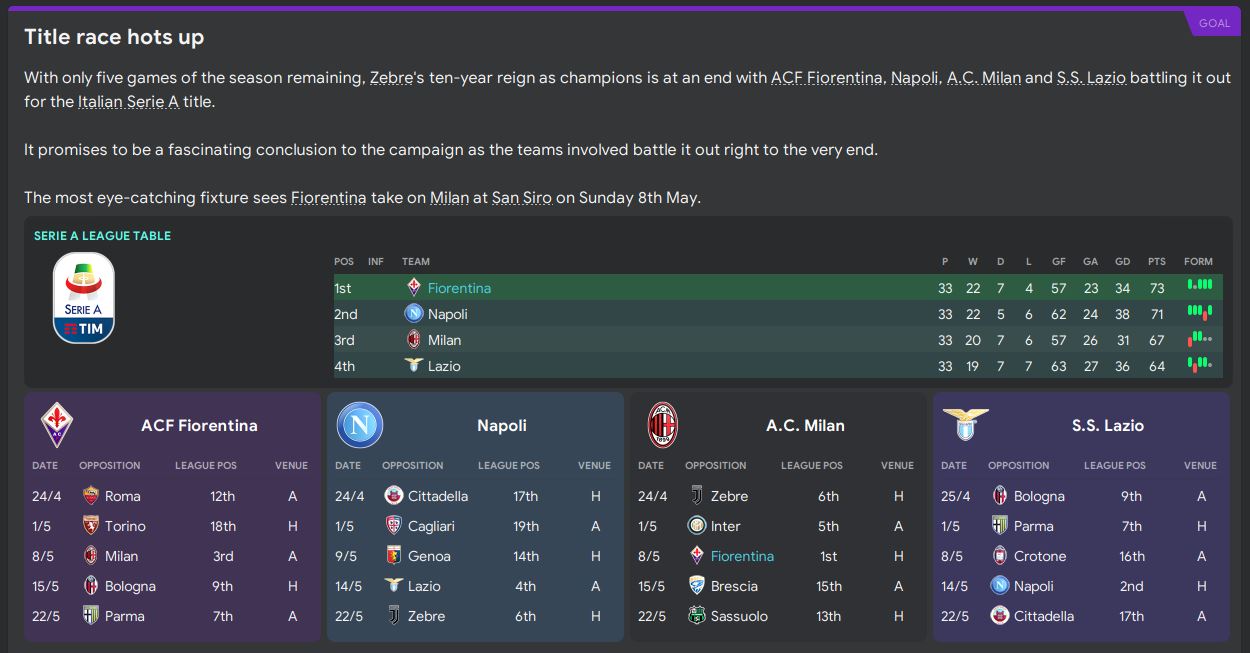Click the Fiorentina crest in league table

[414, 288]
